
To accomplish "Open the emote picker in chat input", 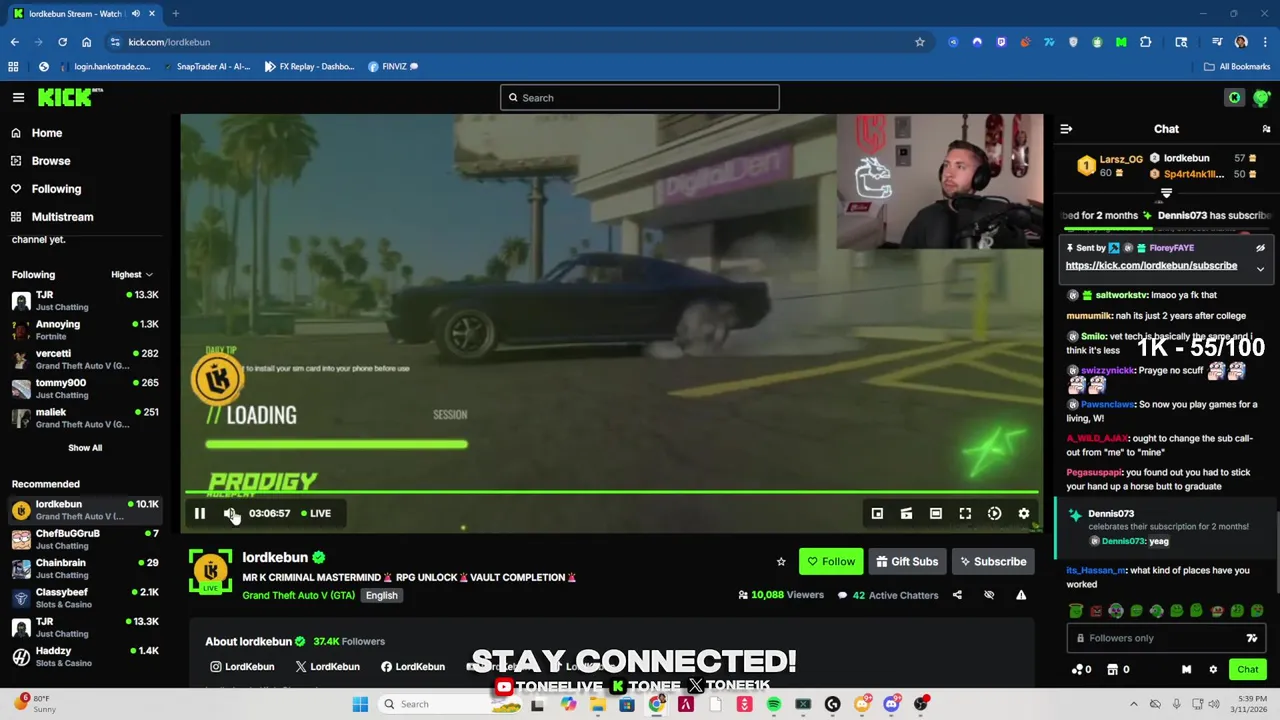I will (x=1251, y=638).
